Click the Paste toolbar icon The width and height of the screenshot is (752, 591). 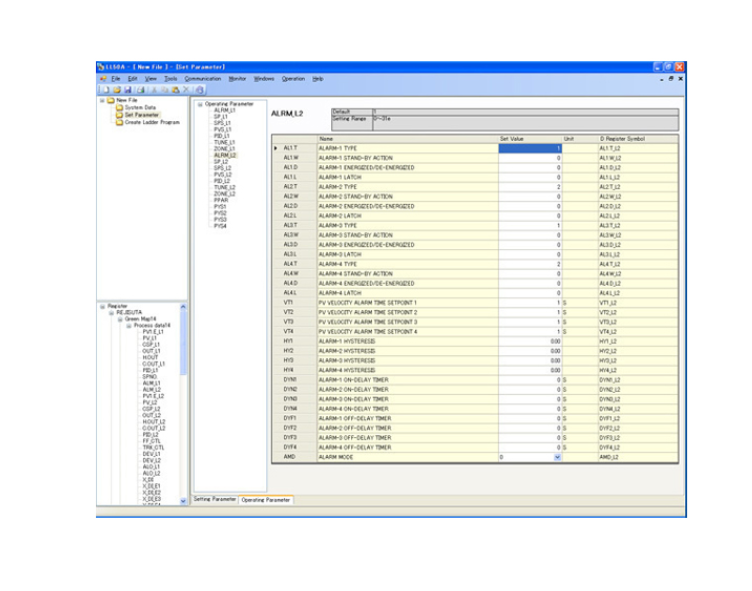tap(175, 89)
